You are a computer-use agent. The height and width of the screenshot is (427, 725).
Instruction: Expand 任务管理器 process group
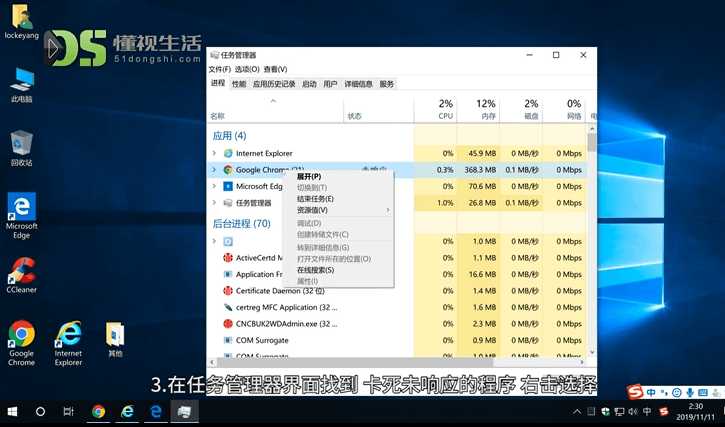point(214,203)
